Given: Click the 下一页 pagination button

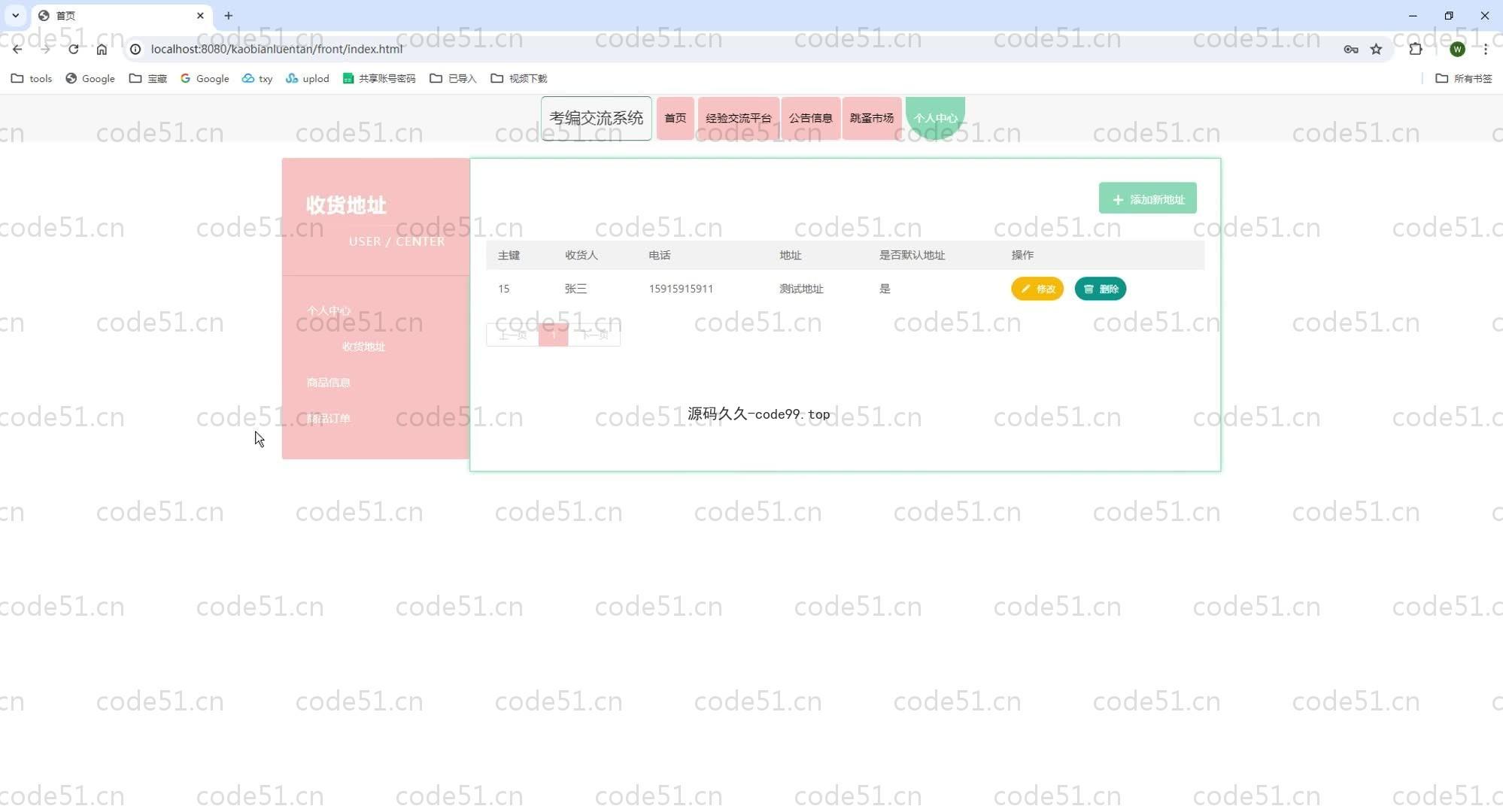Looking at the screenshot, I should tap(594, 335).
